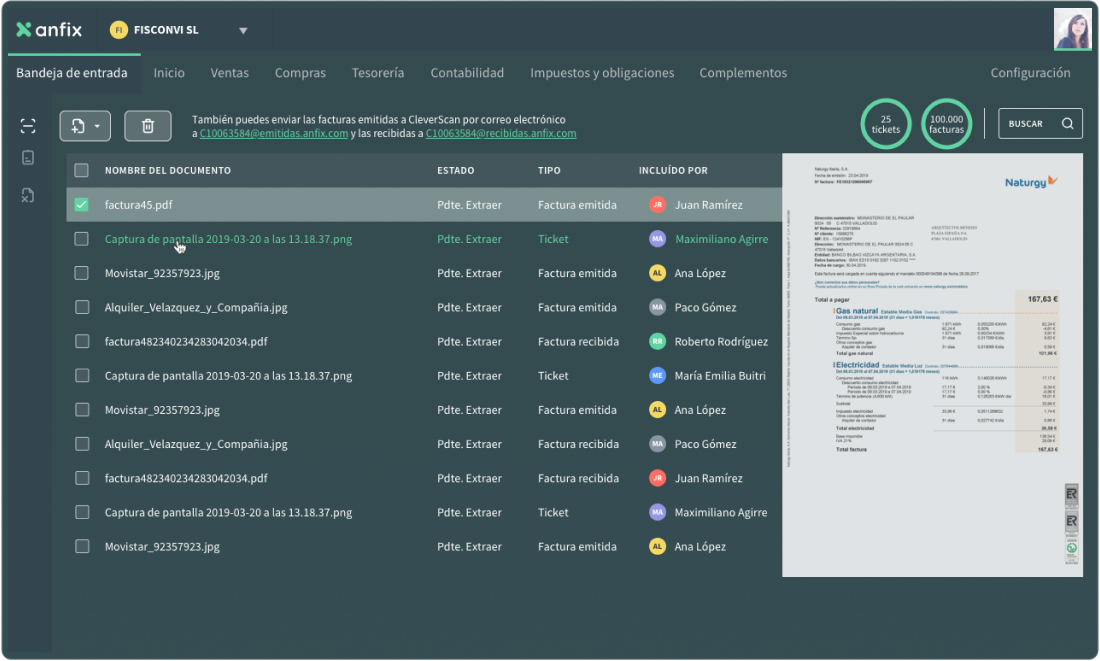Check box for Alquiler row with Factura recibida
Viewport: 1100px width, 661px height.
pyautogui.click(x=81, y=444)
